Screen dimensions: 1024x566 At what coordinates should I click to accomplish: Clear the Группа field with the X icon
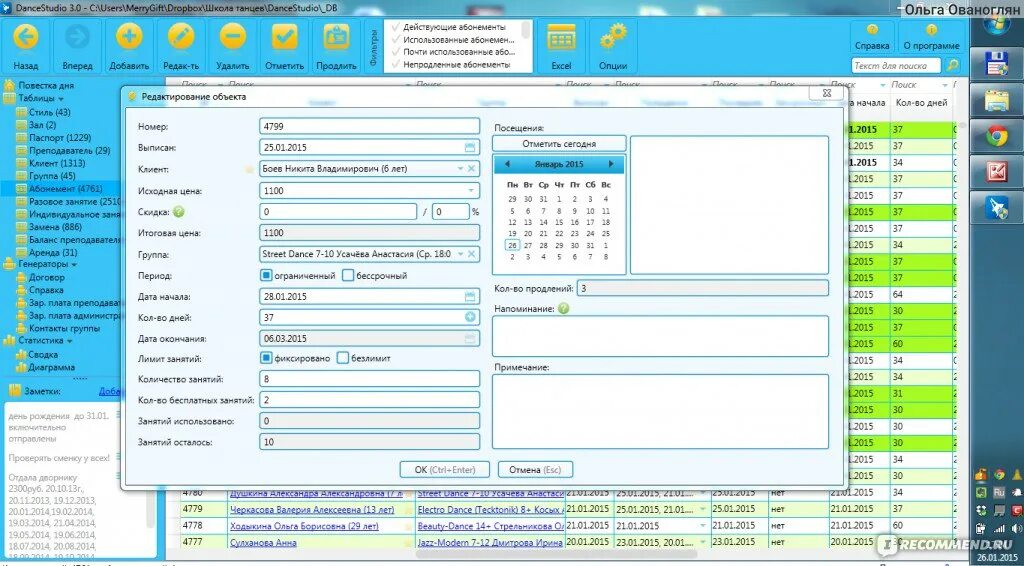point(472,253)
